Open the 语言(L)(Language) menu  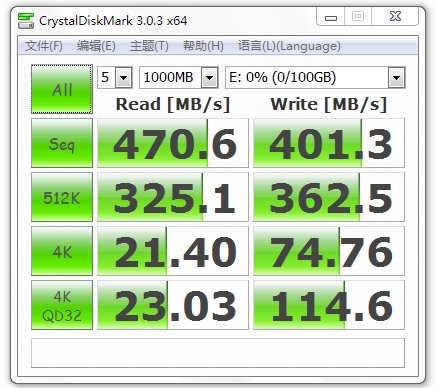[x=289, y=46]
